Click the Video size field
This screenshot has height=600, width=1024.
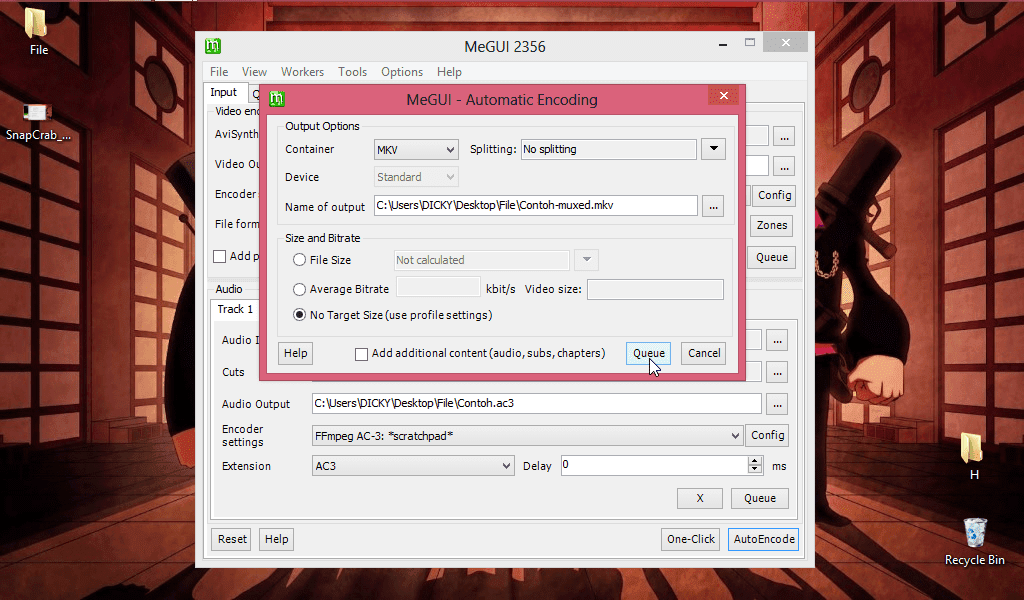pyautogui.click(x=655, y=289)
